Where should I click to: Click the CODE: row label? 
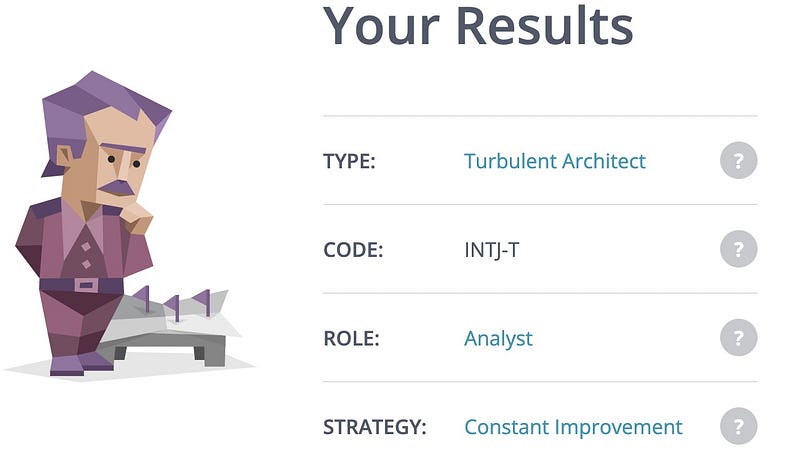click(x=353, y=250)
